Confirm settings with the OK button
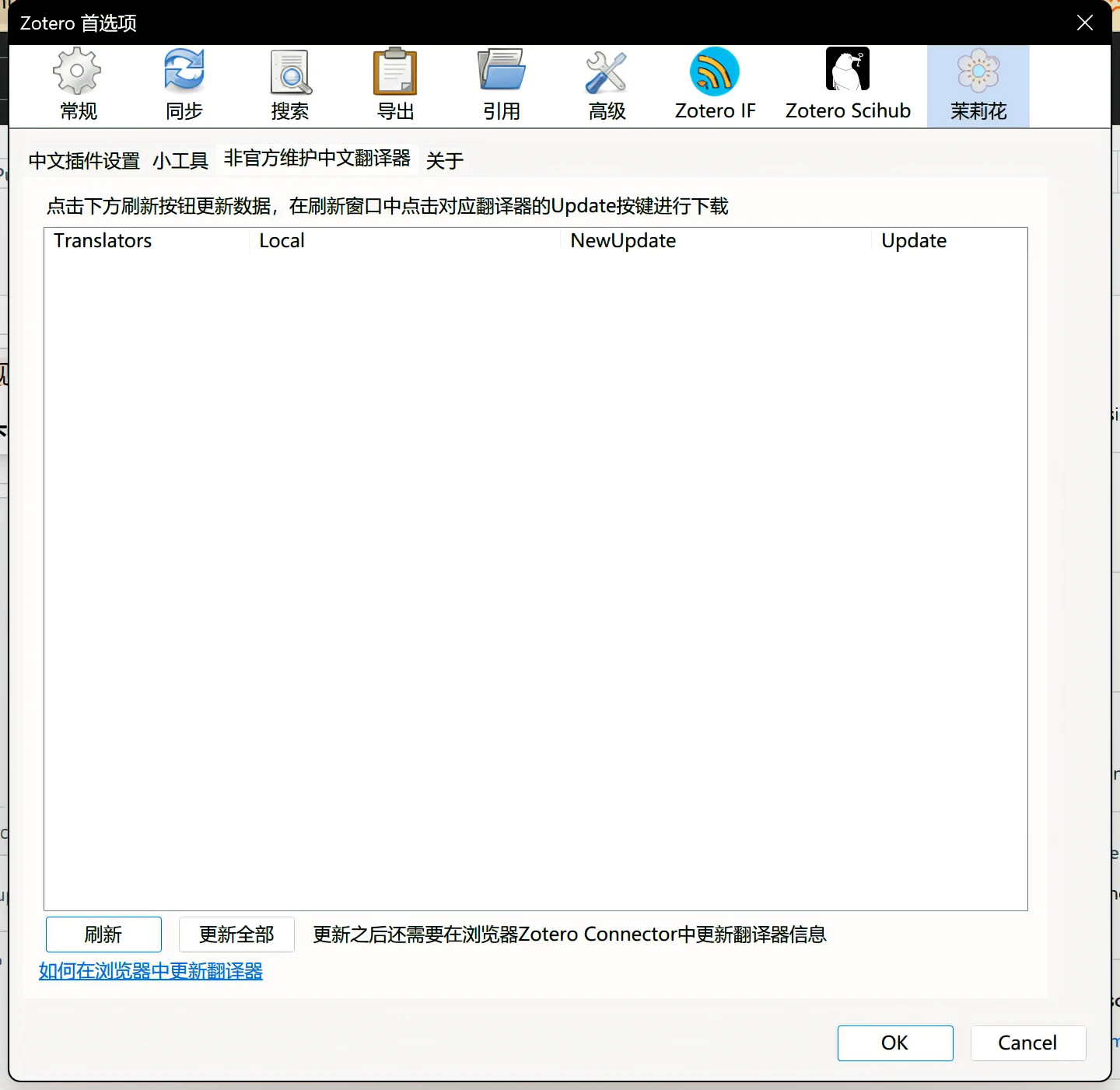The image size is (1120, 1090). point(894,1043)
